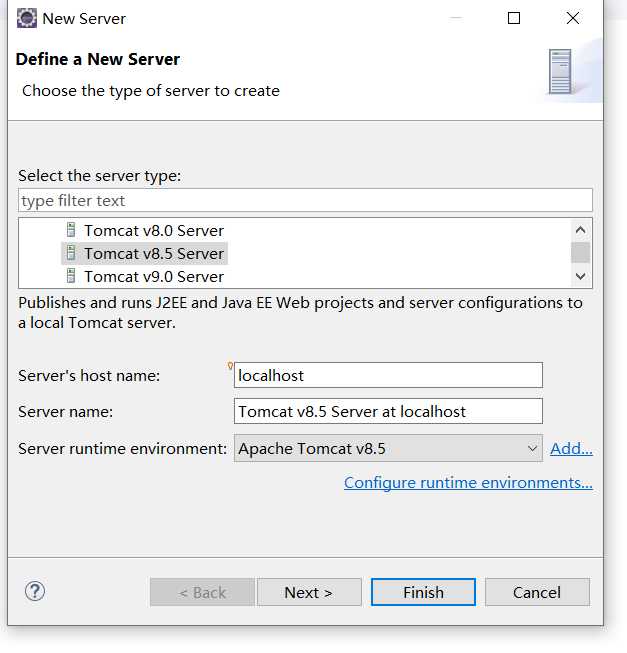Click the Eclipse icon in title bar

(27, 18)
